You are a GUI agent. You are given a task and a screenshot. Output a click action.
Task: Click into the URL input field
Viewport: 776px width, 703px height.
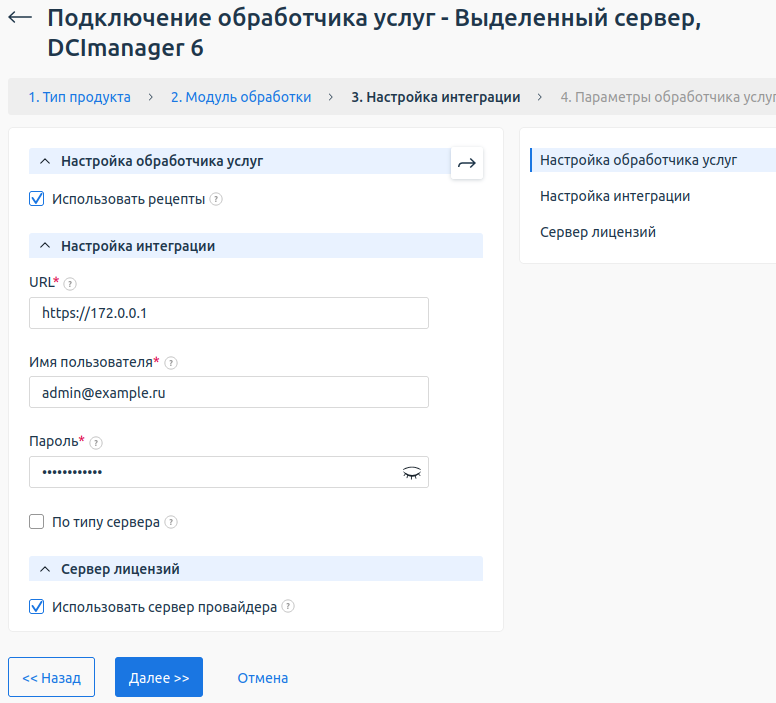coord(229,313)
